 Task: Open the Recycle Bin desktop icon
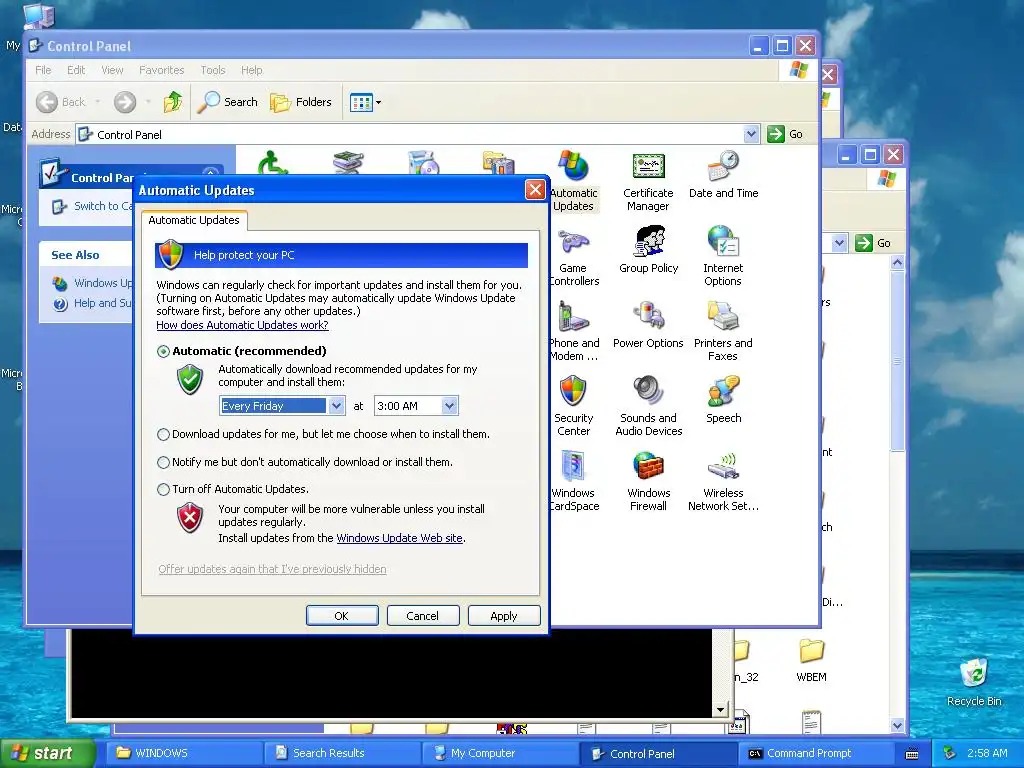click(x=974, y=682)
